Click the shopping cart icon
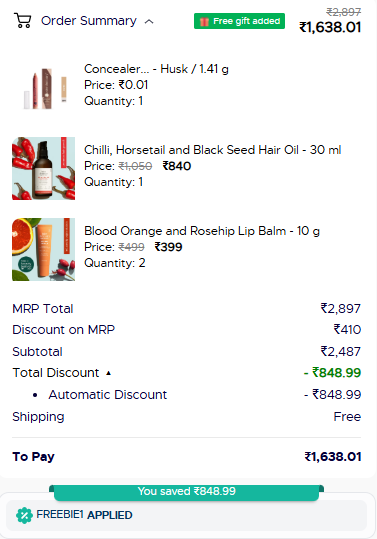Viewport: 377px width, 539px height. [23, 20]
